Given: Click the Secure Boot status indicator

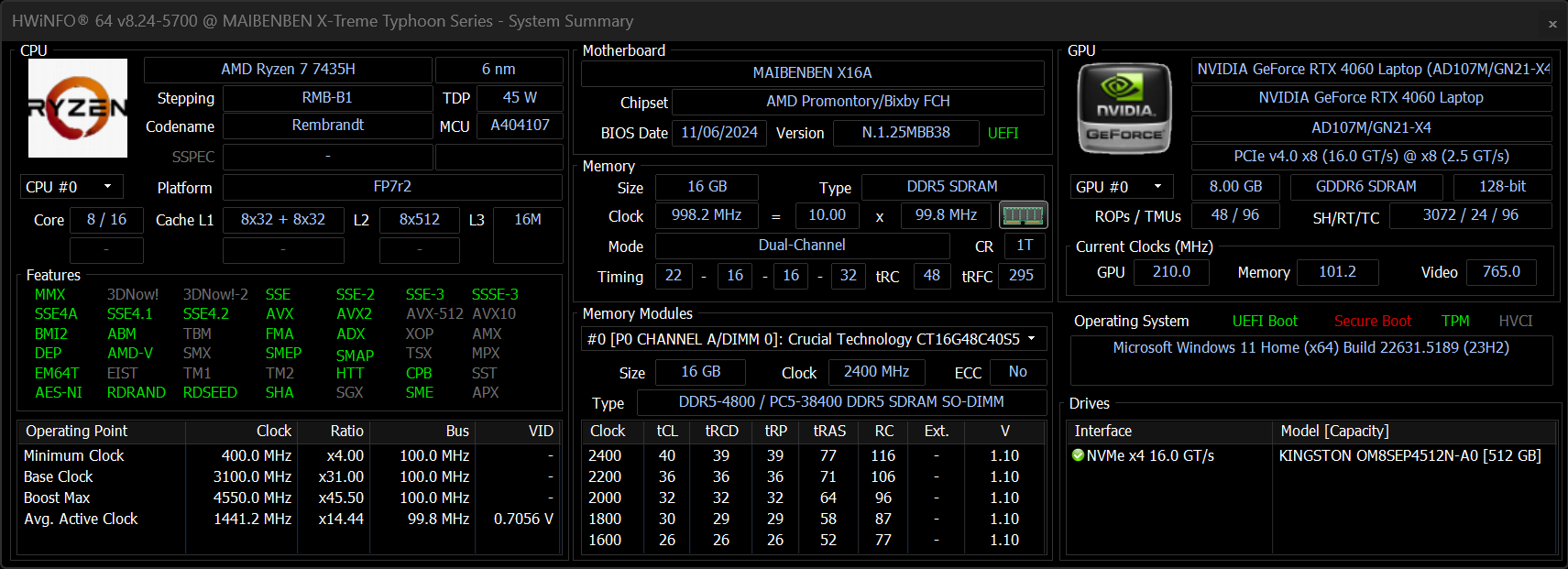Looking at the screenshot, I should click(1372, 321).
